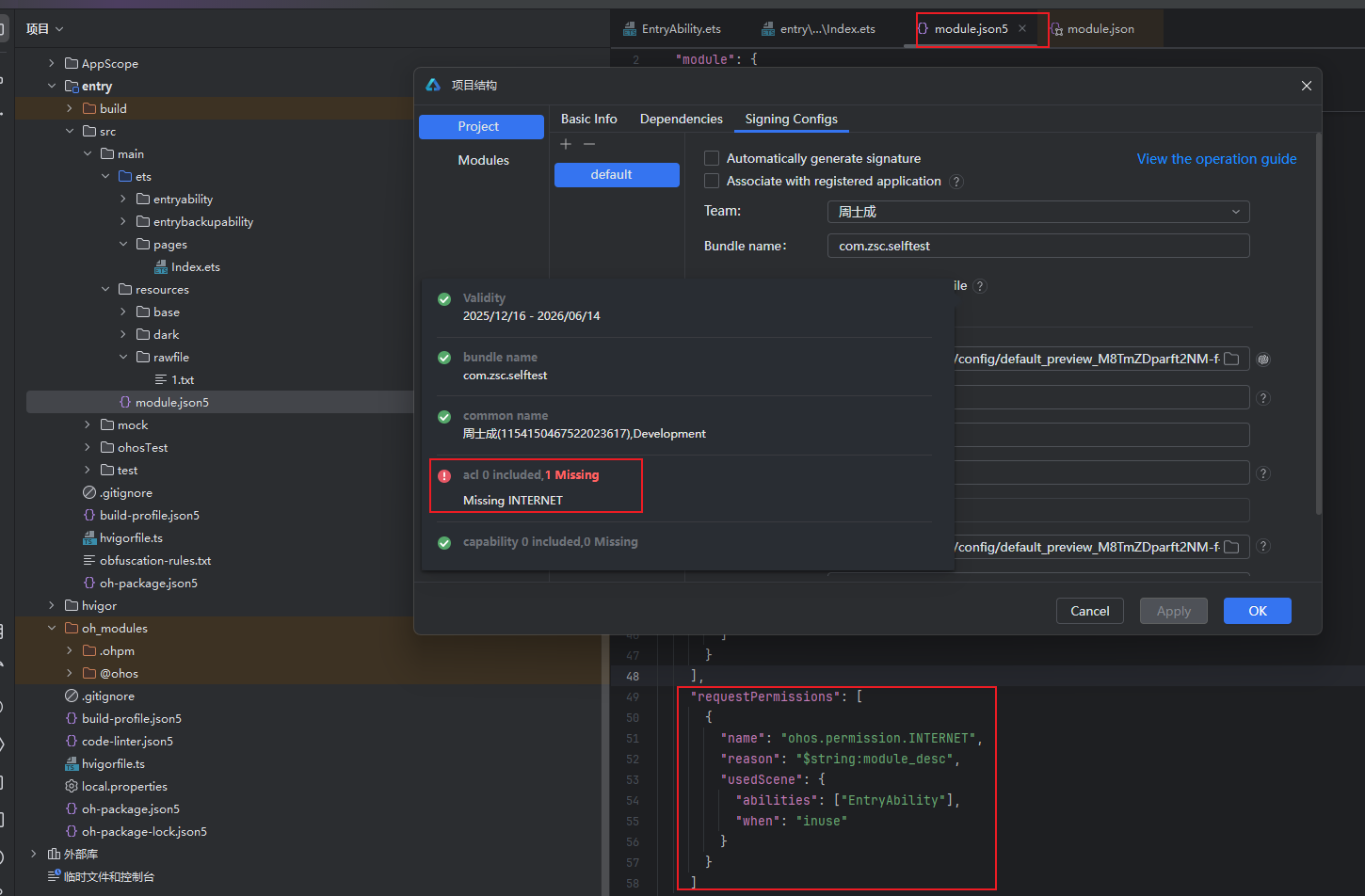1365x896 pixels.
Task: Enable Automatically generate signature checkbox
Action: tap(712, 158)
